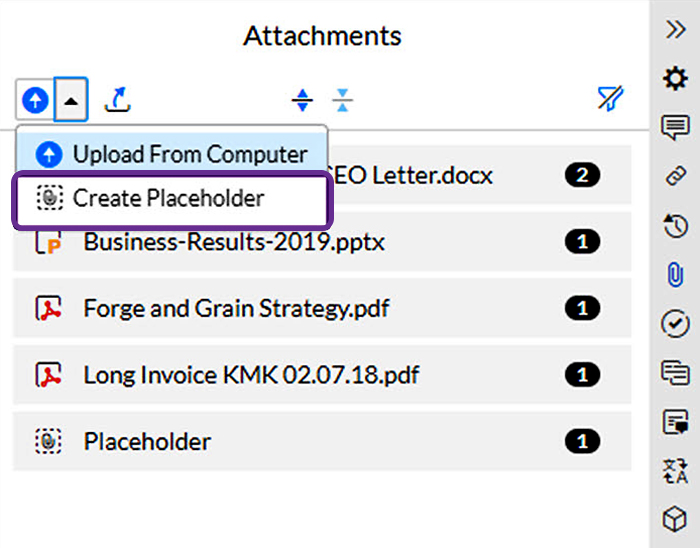
Task: Open the comments panel icon
Action: coord(676,127)
